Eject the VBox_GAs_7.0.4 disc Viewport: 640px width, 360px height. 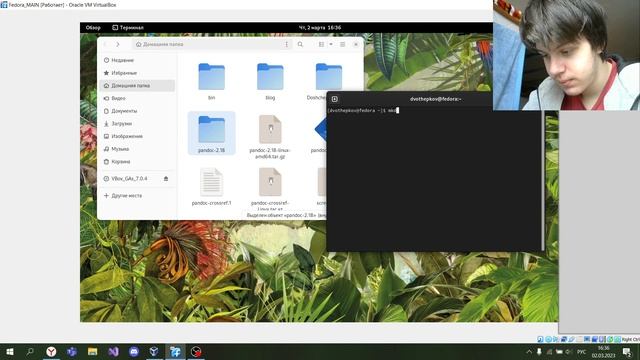click(x=166, y=178)
